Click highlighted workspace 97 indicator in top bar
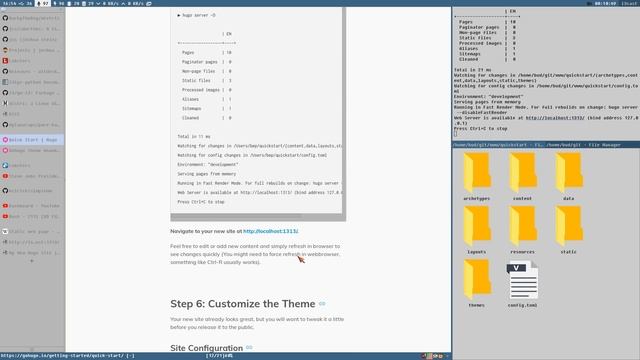This screenshot has height=360, width=640. pos(42,3)
